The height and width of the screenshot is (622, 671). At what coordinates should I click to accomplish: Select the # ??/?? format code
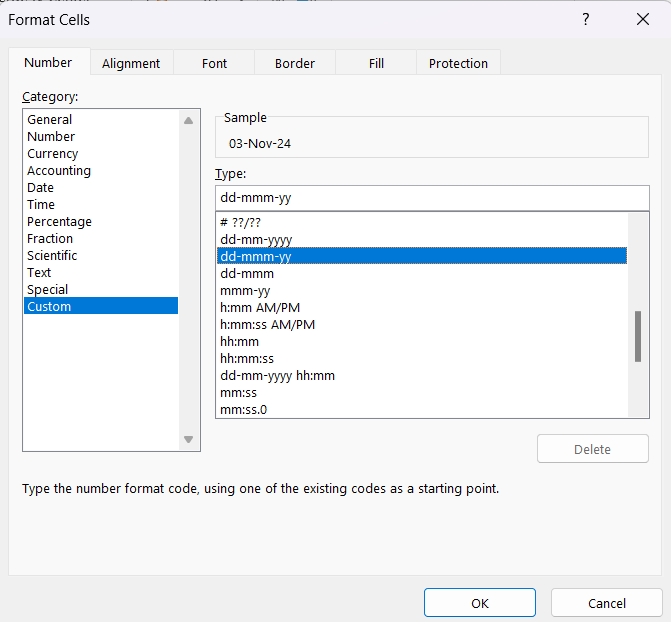pyautogui.click(x=422, y=222)
